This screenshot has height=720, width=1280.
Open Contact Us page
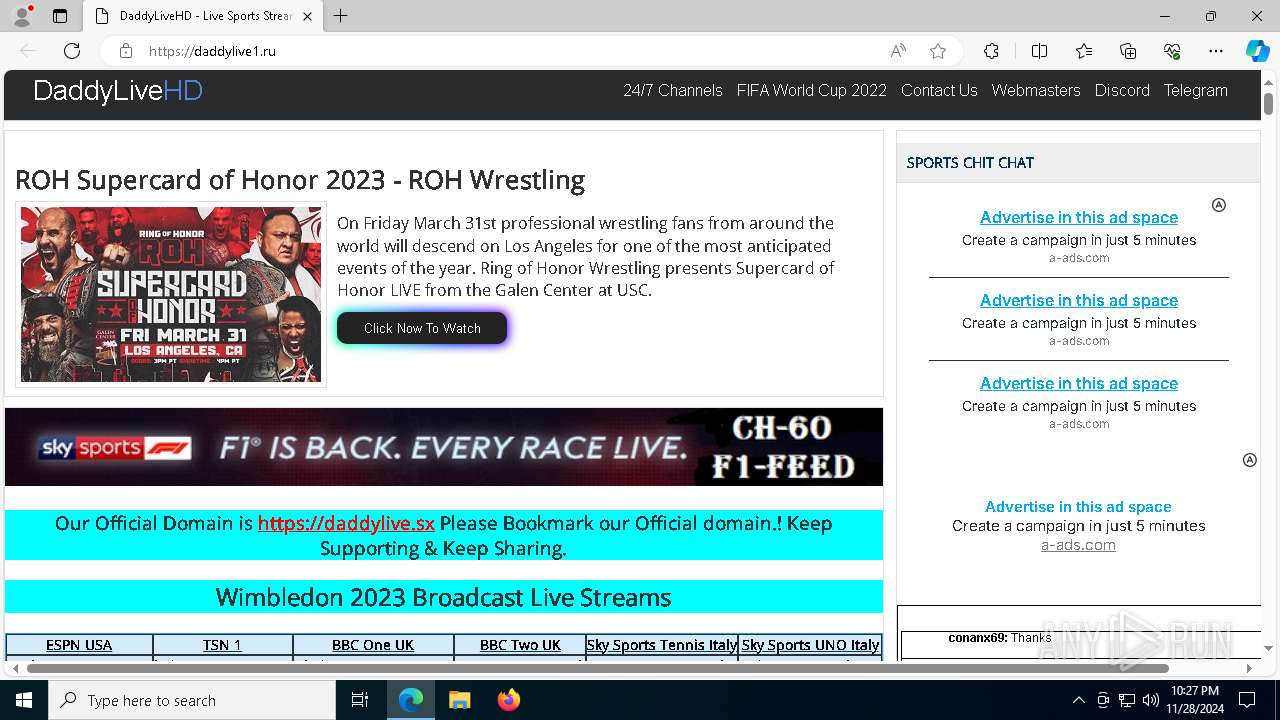(x=939, y=90)
